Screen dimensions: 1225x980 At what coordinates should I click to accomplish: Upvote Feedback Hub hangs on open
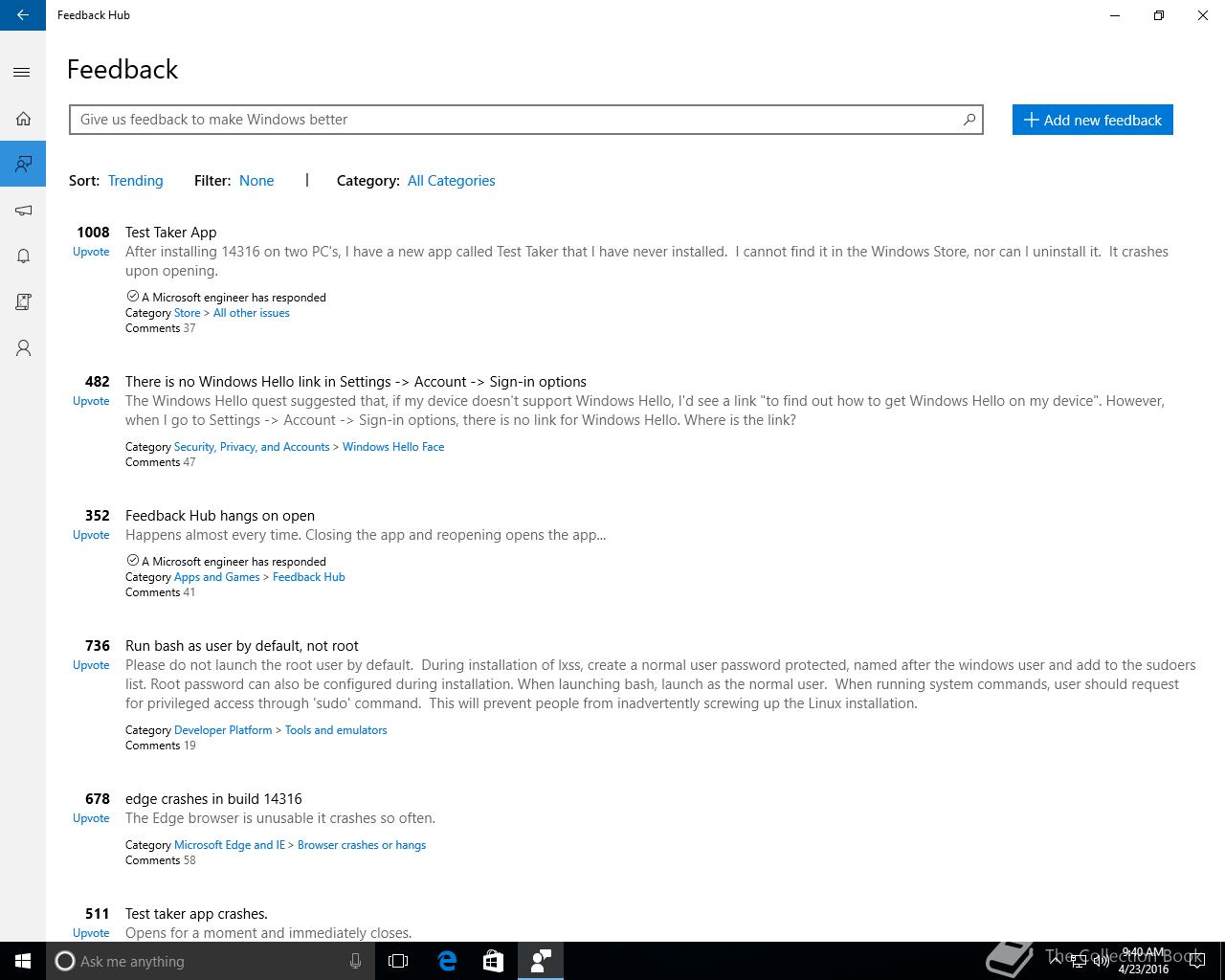click(91, 535)
